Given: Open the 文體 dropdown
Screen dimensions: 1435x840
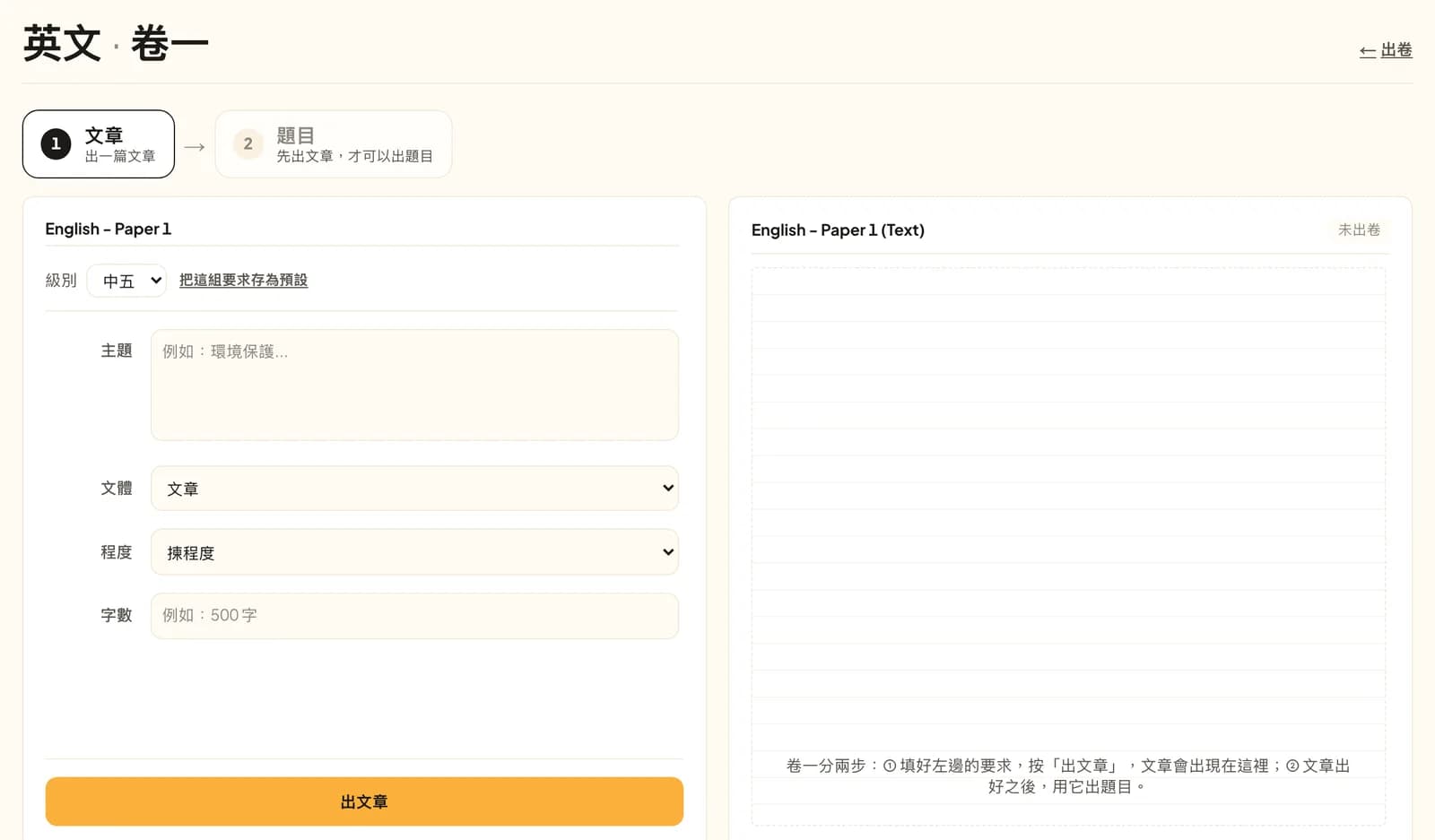Looking at the screenshot, I should pos(414,489).
